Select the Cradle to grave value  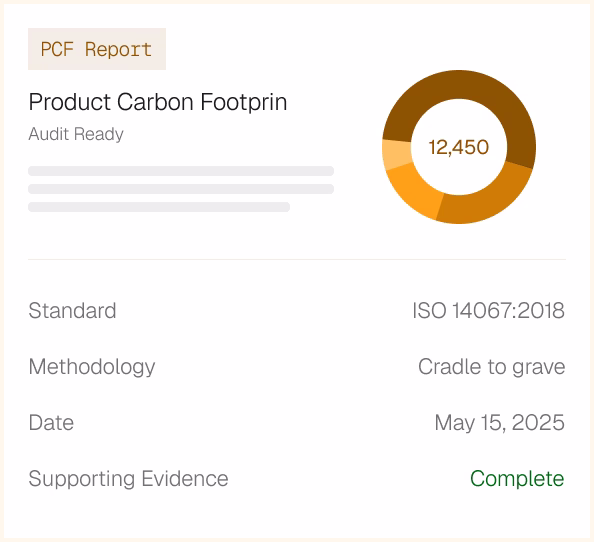(x=492, y=367)
